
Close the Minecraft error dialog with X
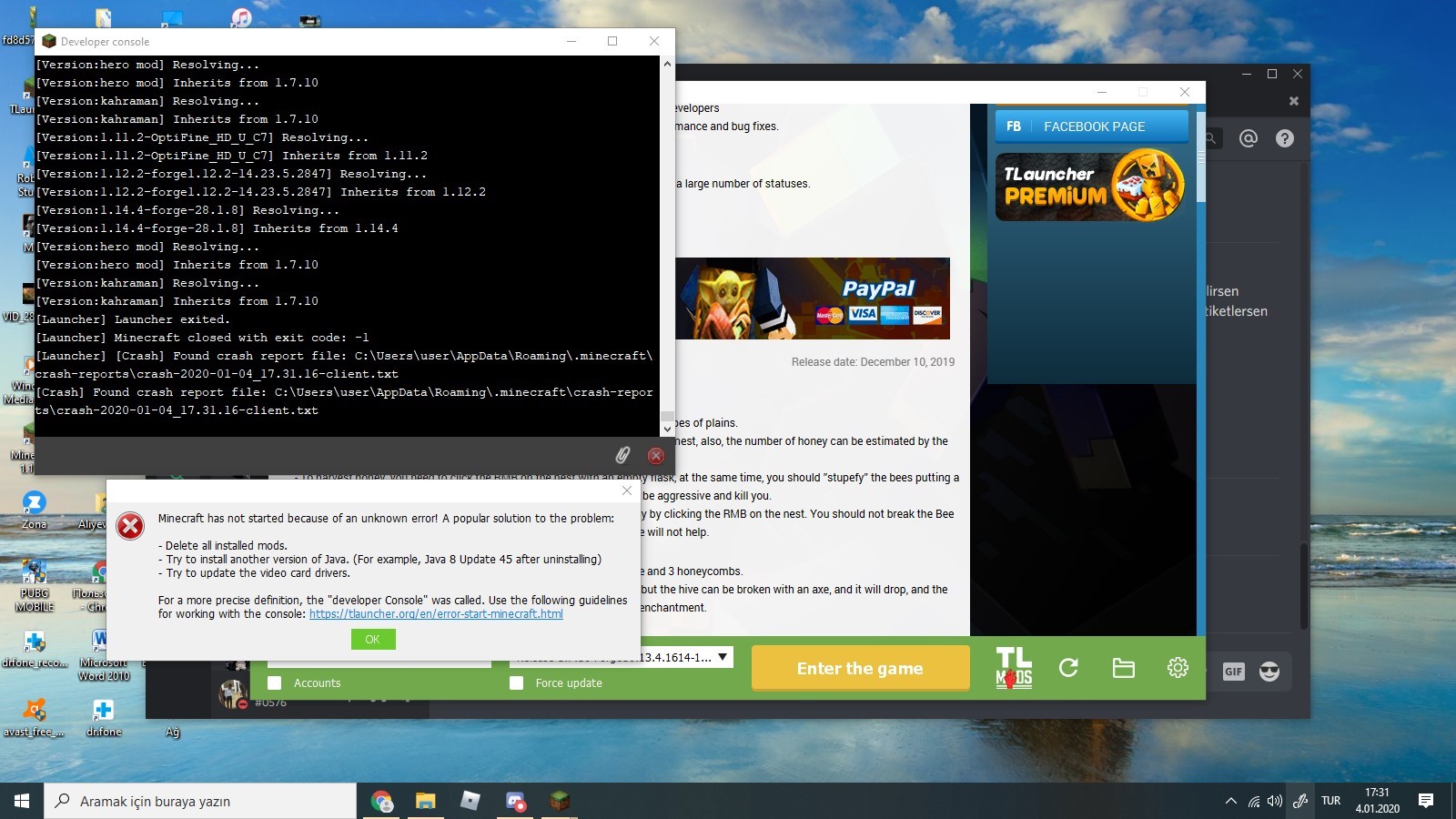coord(627,490)
